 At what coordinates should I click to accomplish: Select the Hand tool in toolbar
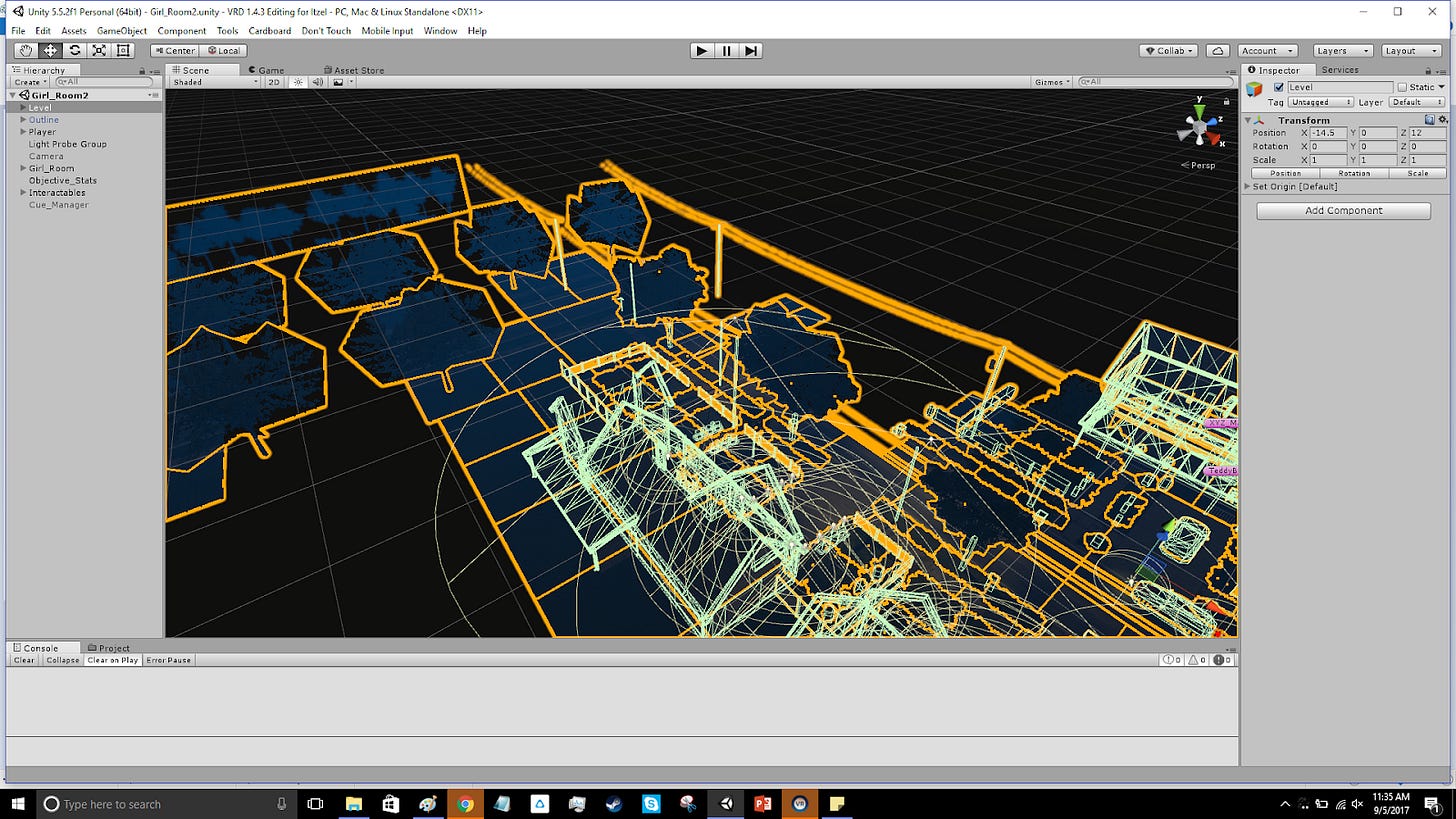[x=25, y=51]
